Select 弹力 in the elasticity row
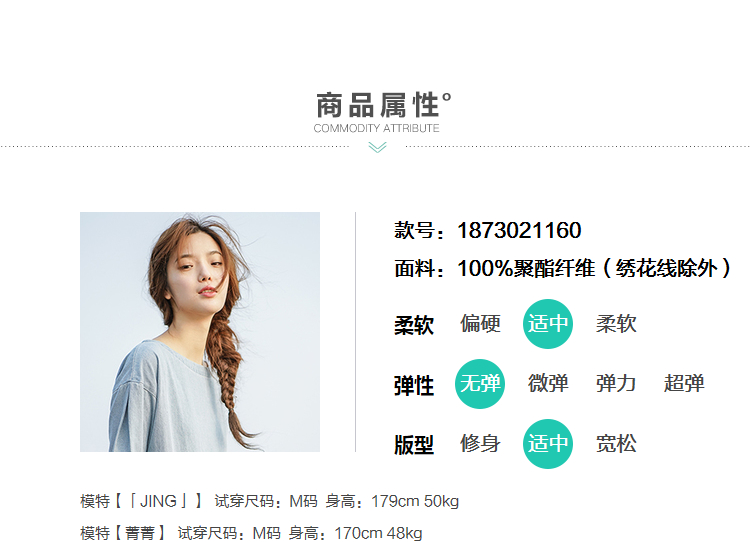Screen dimensions: 750x542 tap(616, 384)
